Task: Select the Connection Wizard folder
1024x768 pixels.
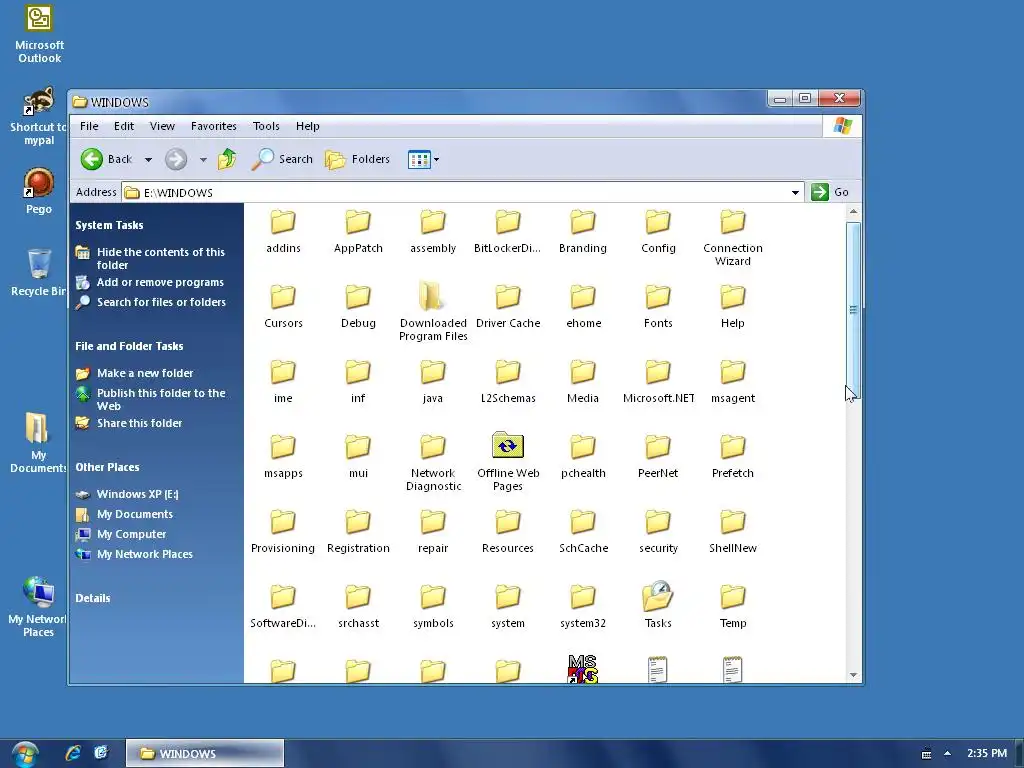Action: (x=733, y=238)
